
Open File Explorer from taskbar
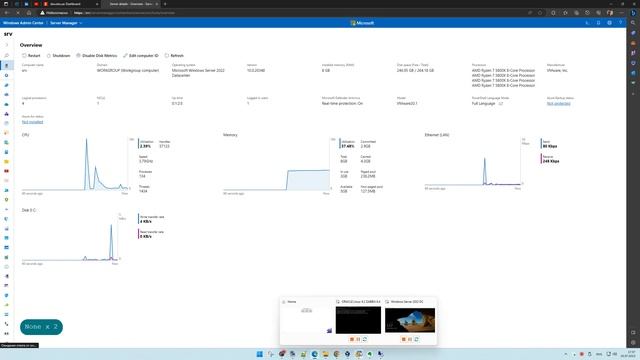click(326, 354)
